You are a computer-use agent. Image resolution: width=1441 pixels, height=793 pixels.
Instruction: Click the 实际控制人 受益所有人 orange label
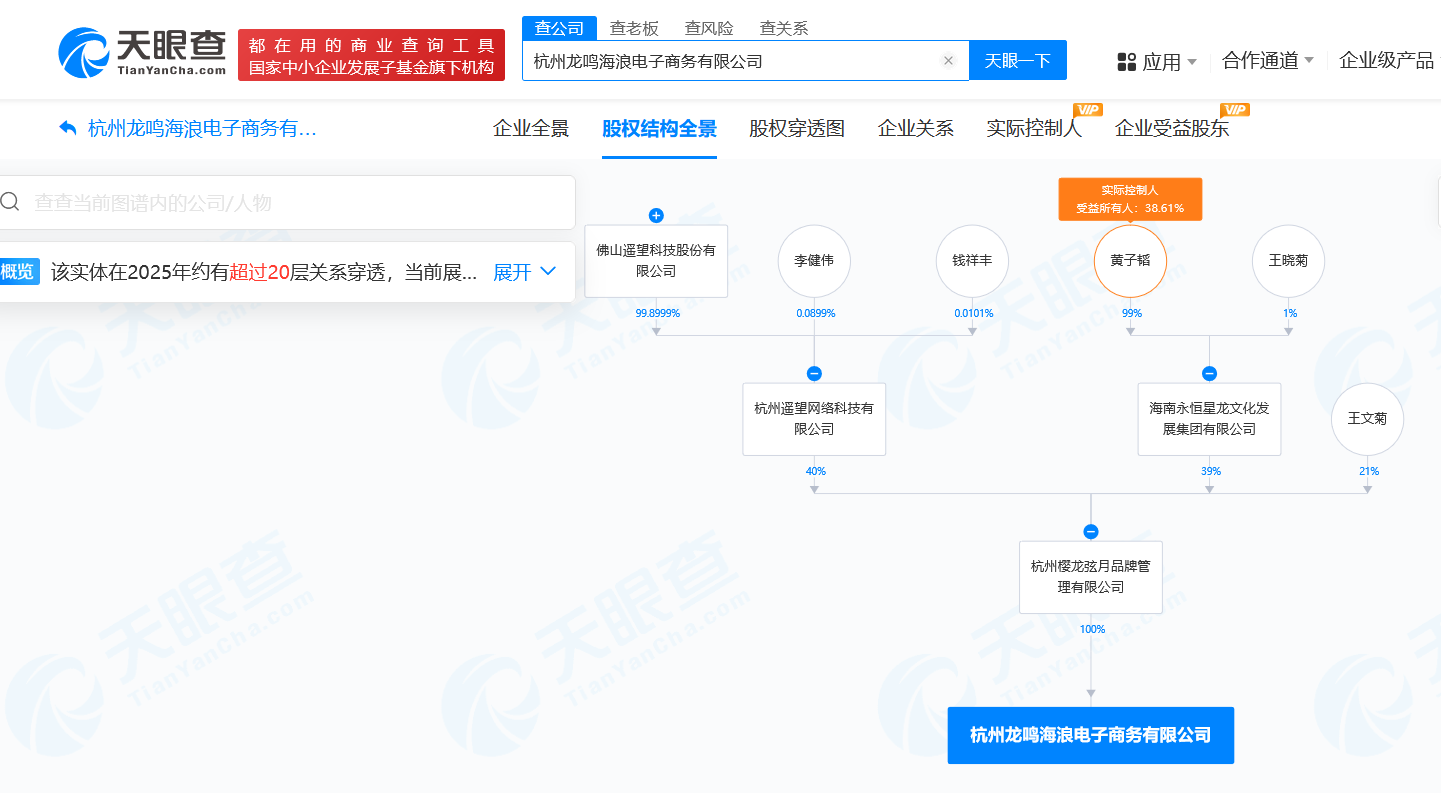(x=1130, y=199)
